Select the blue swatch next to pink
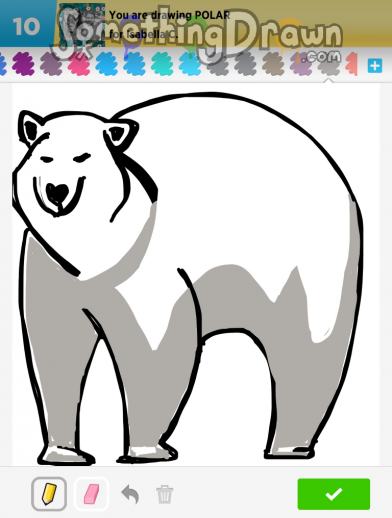This screenshot has height=518, width=392. coord(106,64)
